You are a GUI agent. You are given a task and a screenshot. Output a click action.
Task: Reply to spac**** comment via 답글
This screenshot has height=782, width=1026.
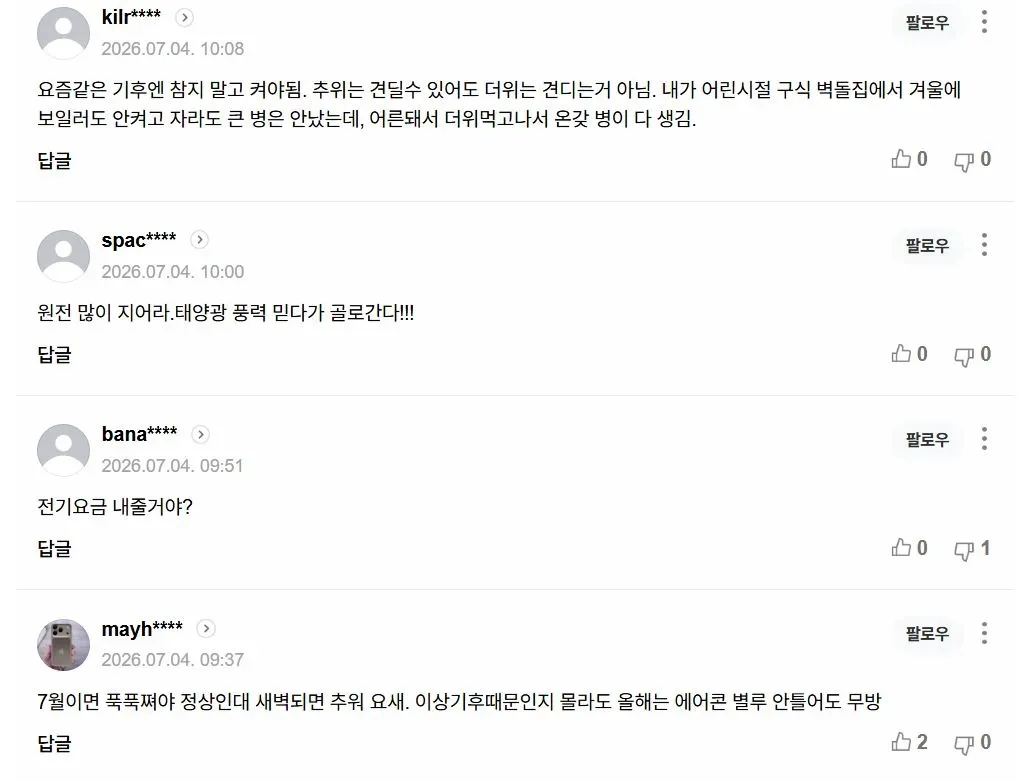[x=54, y=355]
